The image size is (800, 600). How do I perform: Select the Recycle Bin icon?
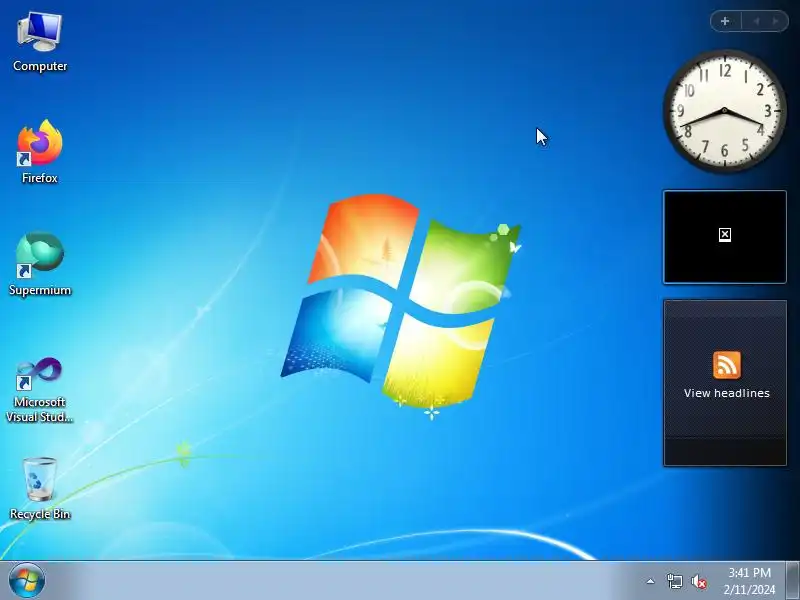pos(40,488)
